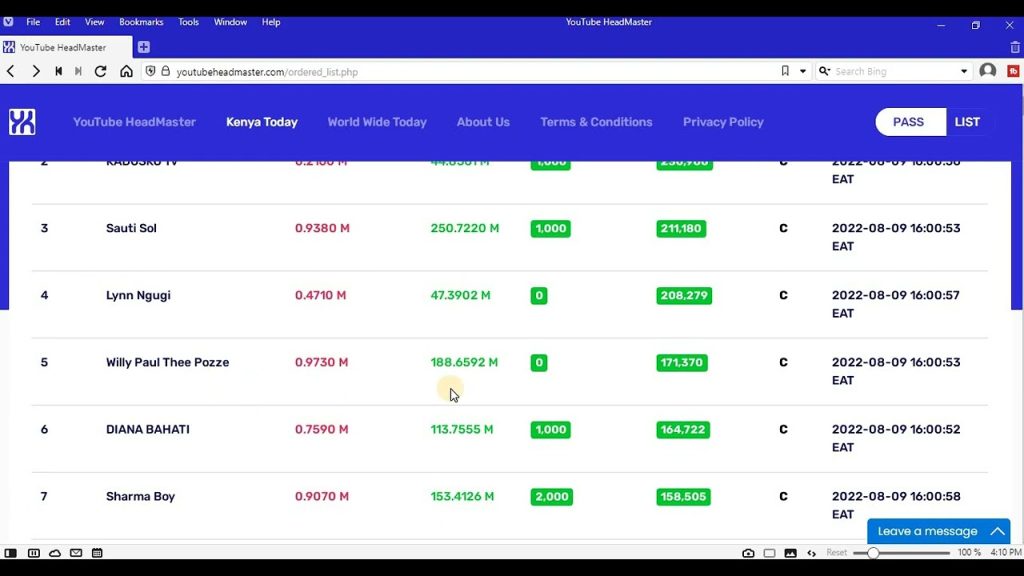The width and height of the screenshot is (1024, 576).
Task: Open the View menu
Action: point(94,22)
